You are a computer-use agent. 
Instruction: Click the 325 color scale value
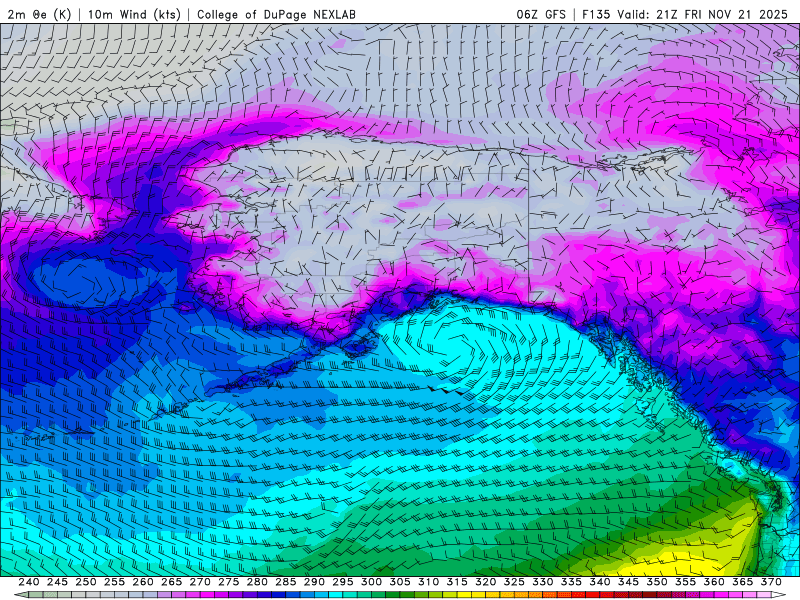click(x=514, y=582)
